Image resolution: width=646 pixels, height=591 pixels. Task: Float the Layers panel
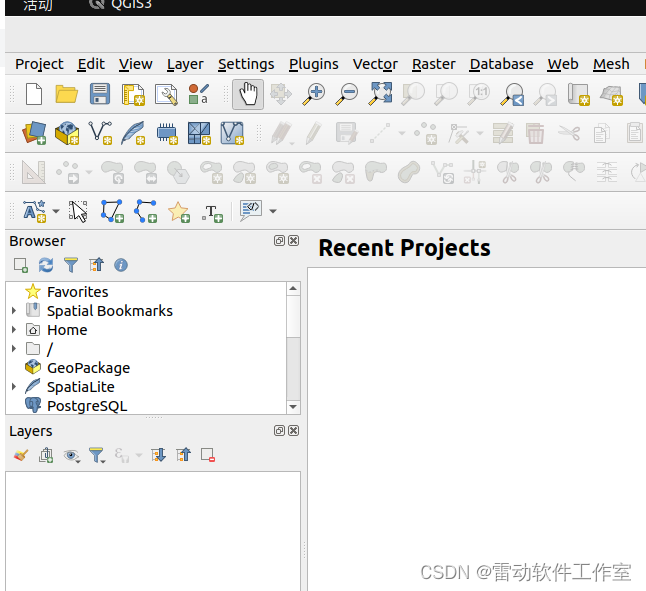pyautogui.click(x=279, y=431)
